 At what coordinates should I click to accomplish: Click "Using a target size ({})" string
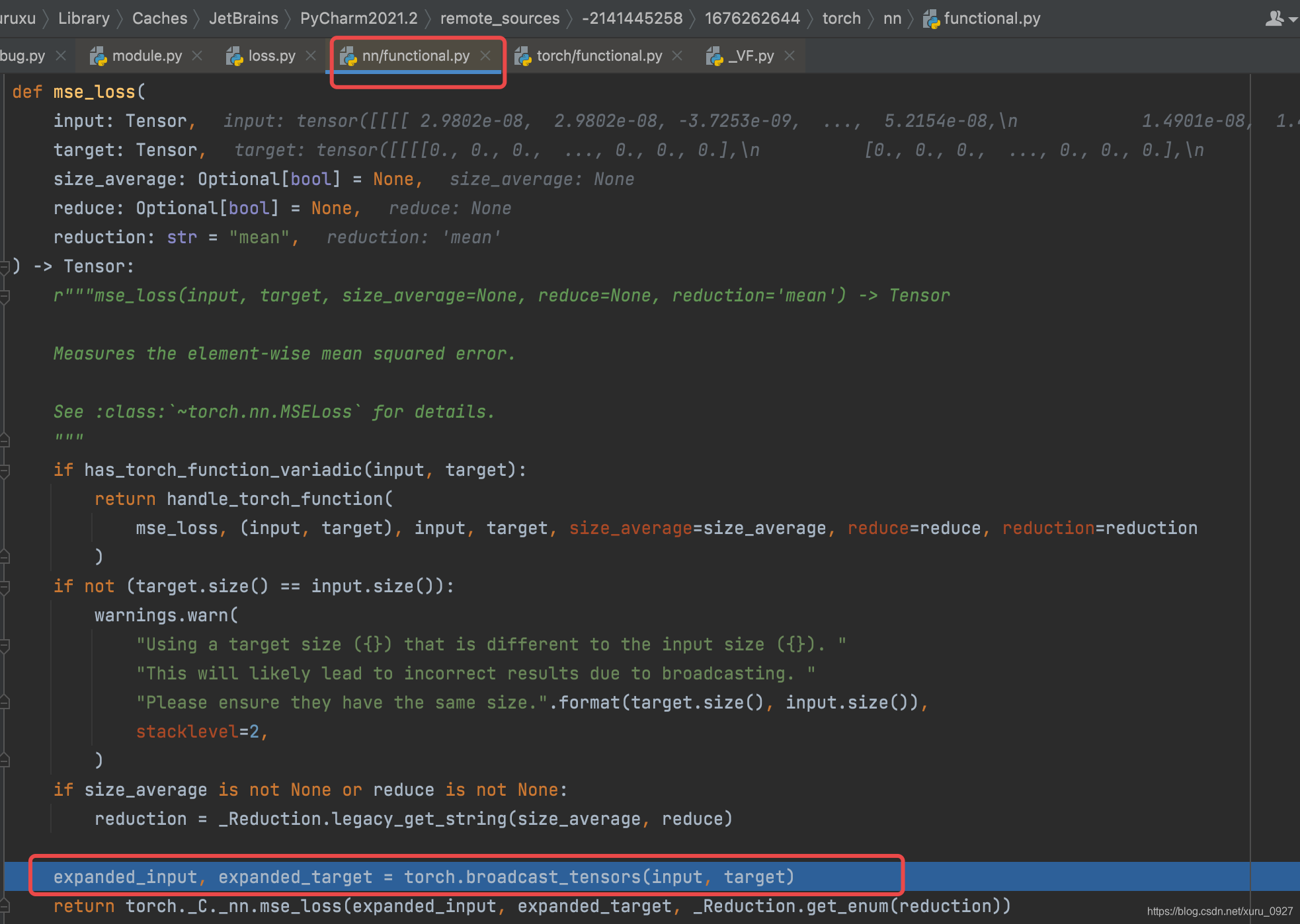point(491,644)
